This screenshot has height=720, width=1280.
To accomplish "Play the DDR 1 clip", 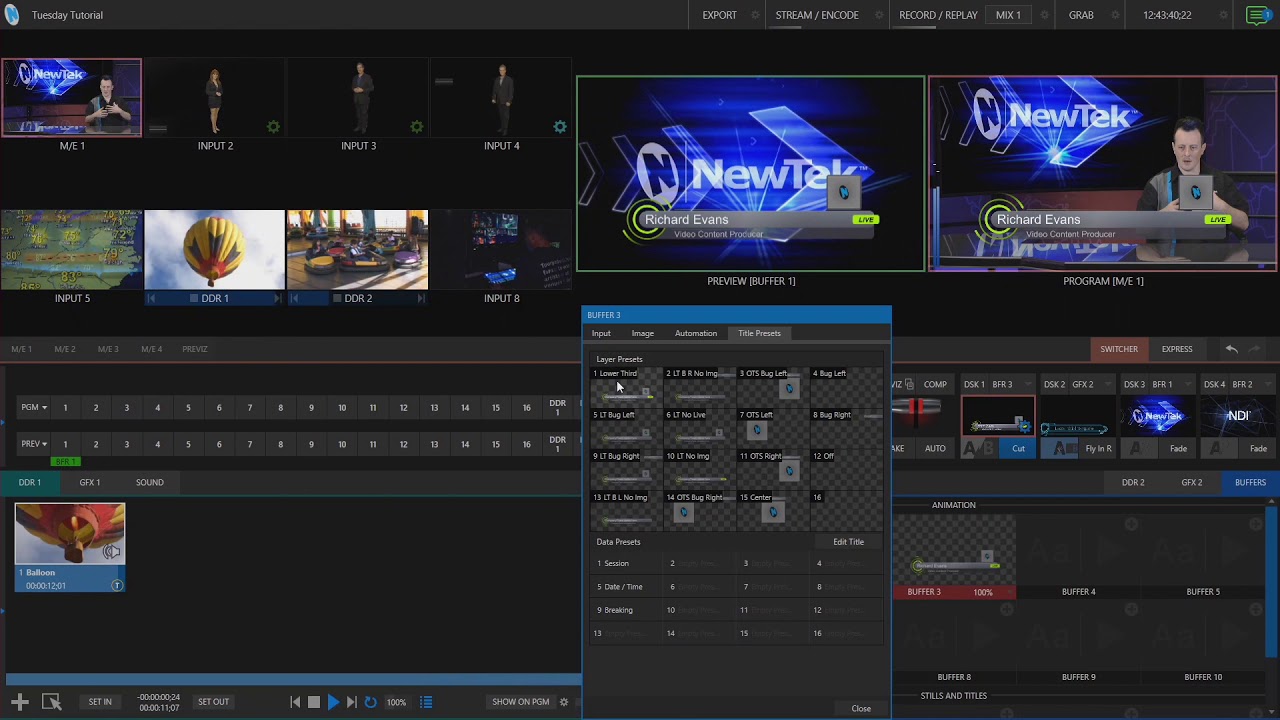I will 333,702.
